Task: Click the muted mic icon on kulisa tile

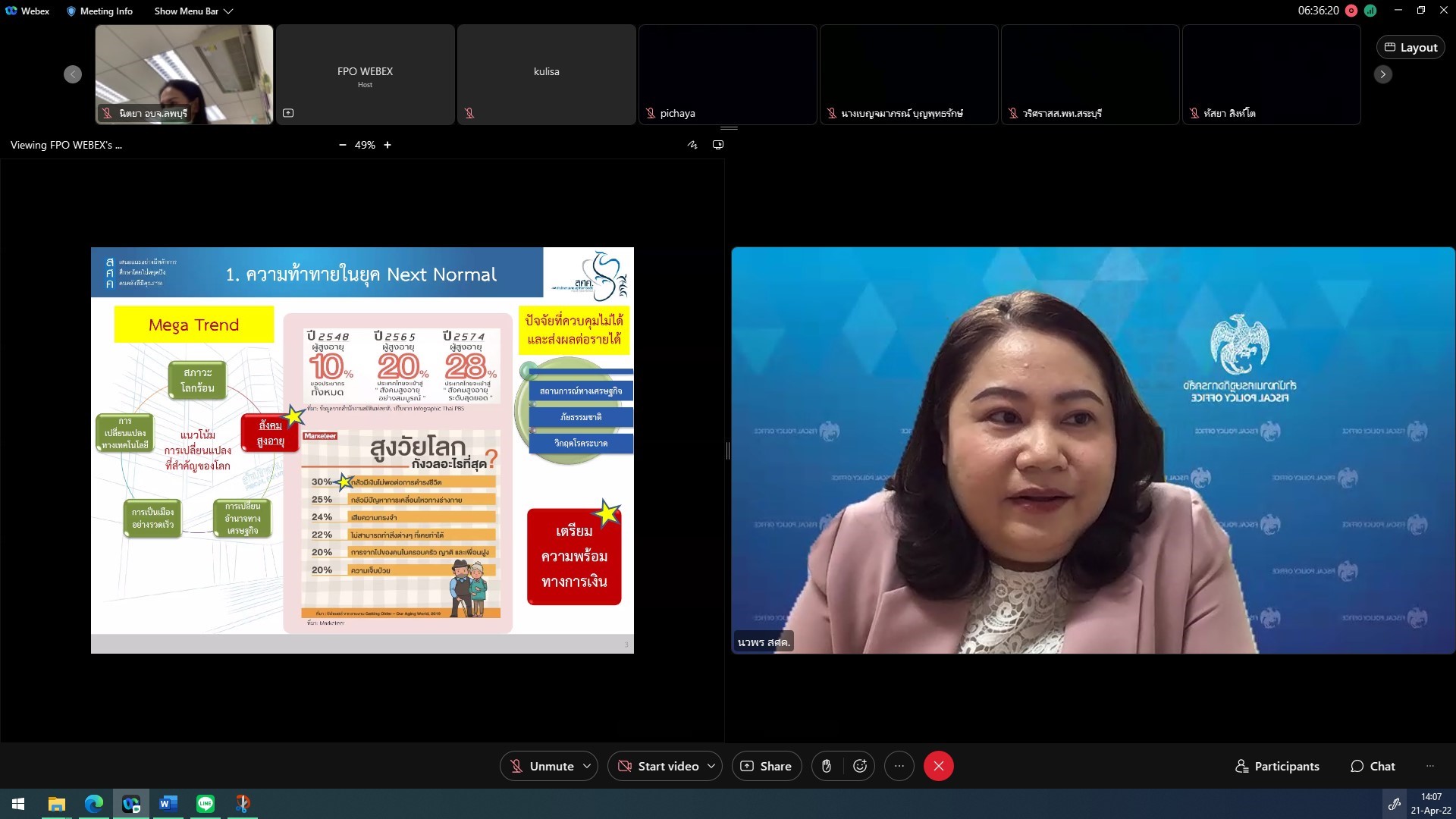Action: click(x=469, y=113)
